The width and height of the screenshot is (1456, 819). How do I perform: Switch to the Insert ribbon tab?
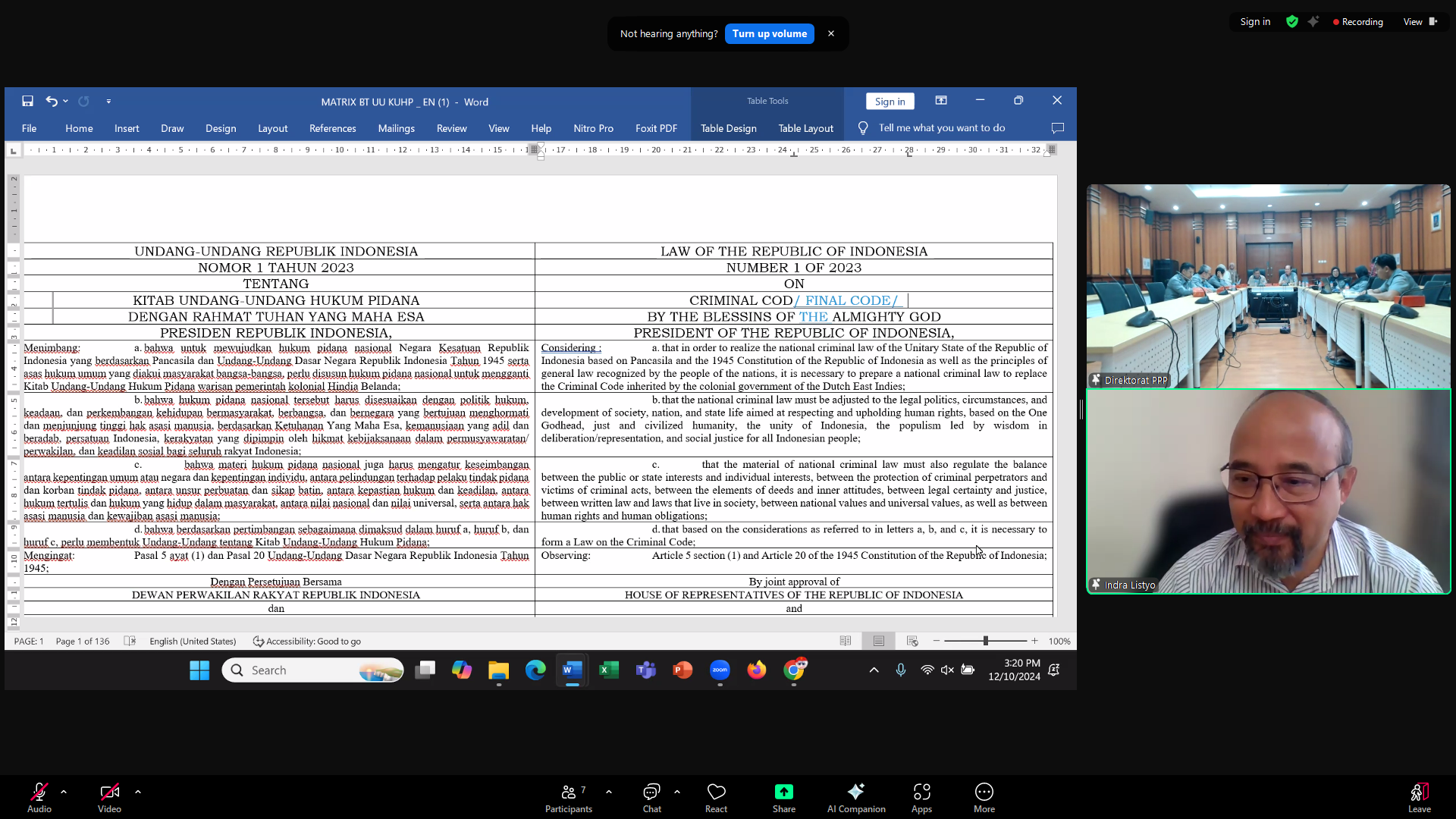pyautogui.click(x=127, y=128)
